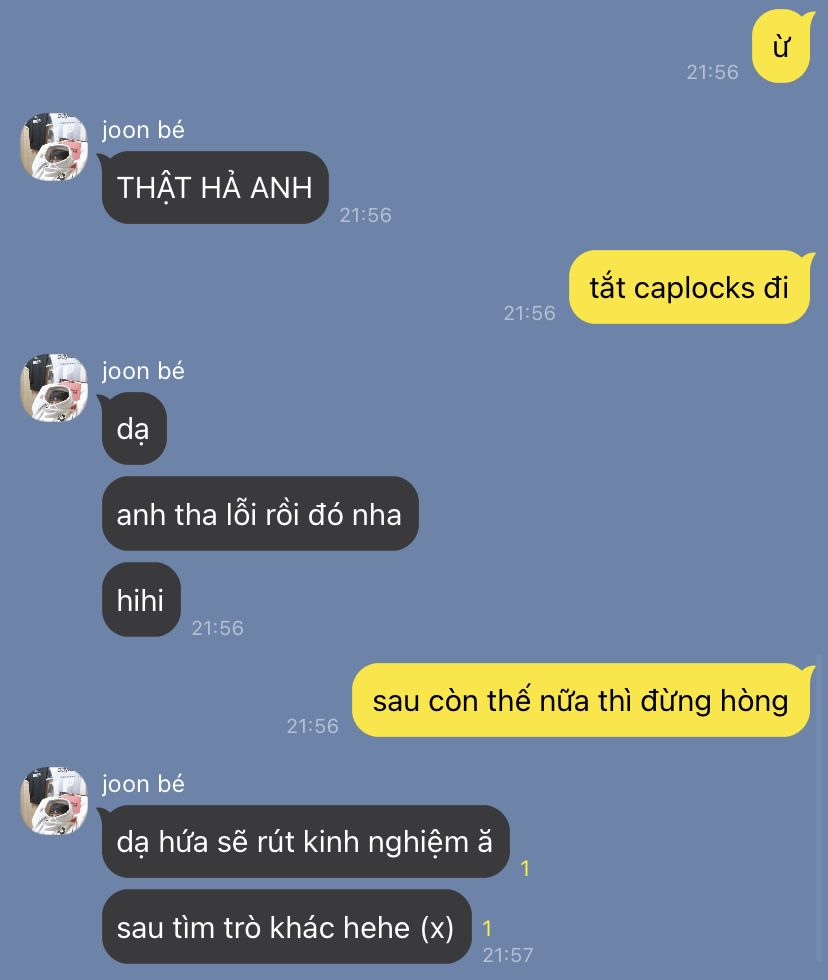Image resolution: width=828 pixels, height=980 pixels.
Task: Click joon bé name above the last message group
Action: tap(143, 784)
